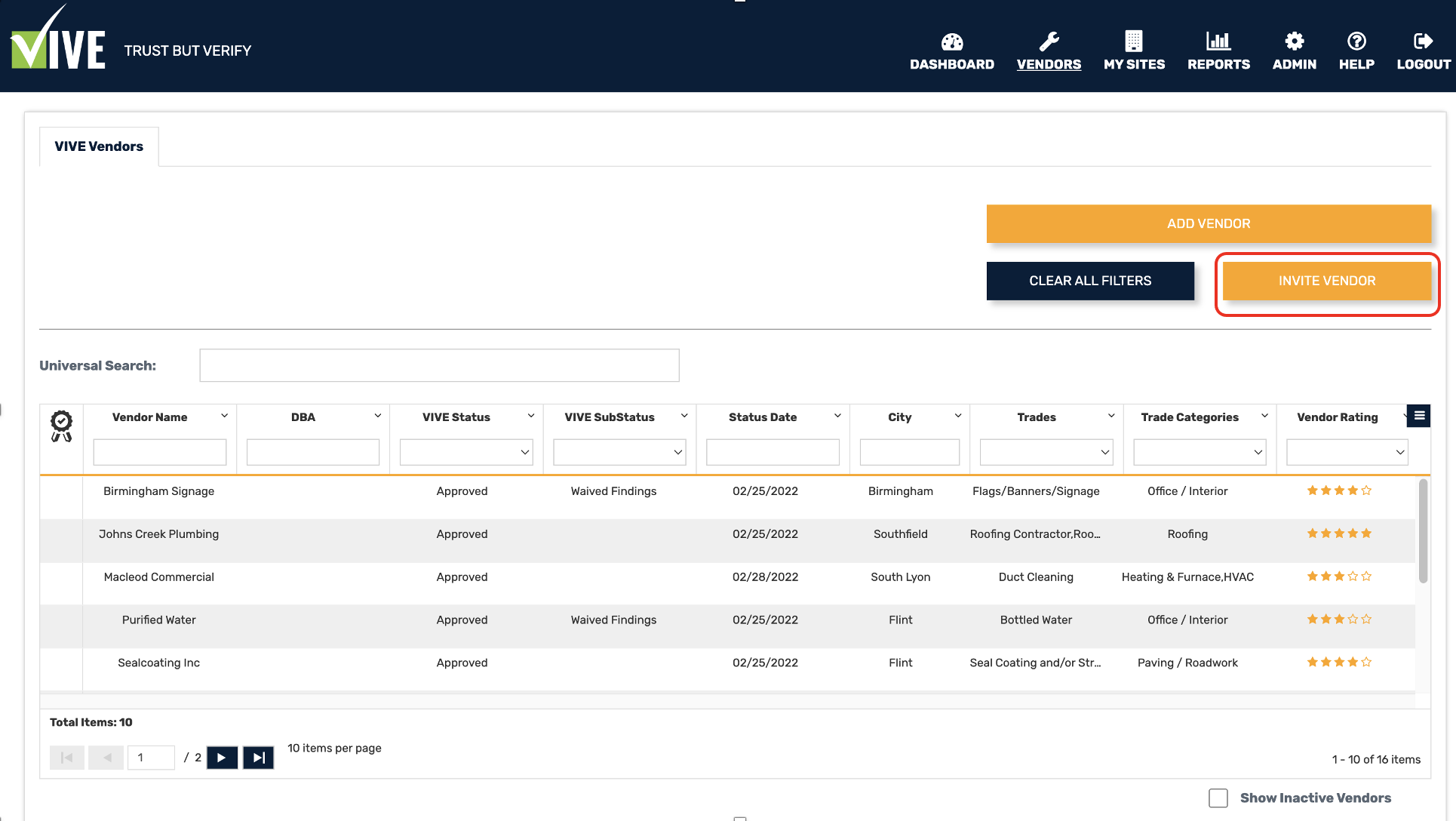Click the ADD VENDOR button
This screenshot has height=821, width=1456.
[x=1209, y=224]
